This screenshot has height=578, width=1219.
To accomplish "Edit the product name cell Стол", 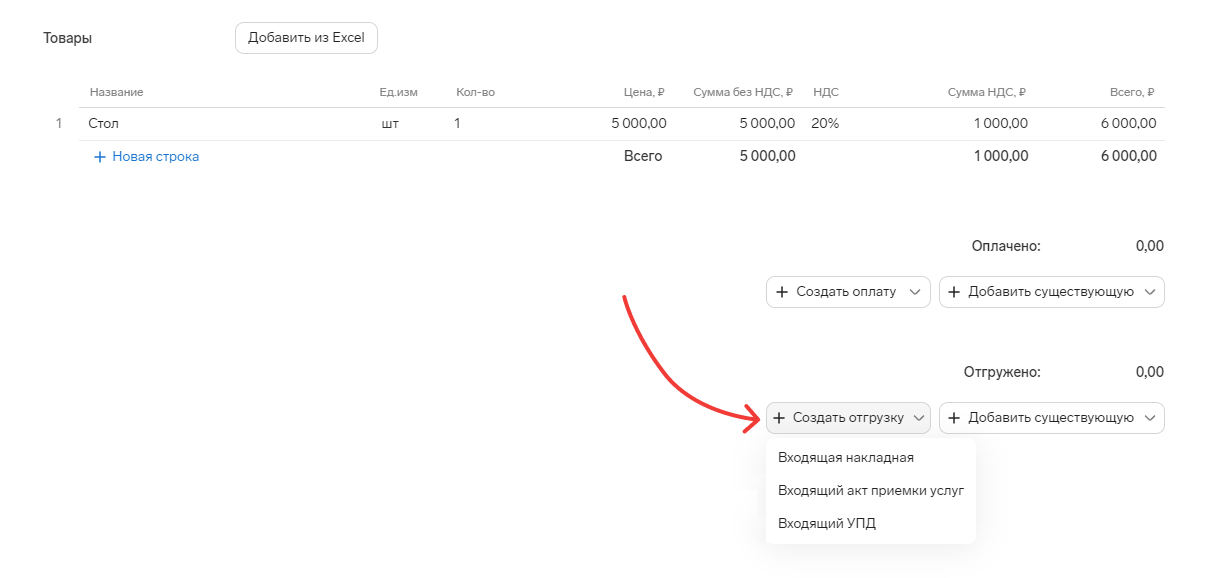I will point(104,124).
